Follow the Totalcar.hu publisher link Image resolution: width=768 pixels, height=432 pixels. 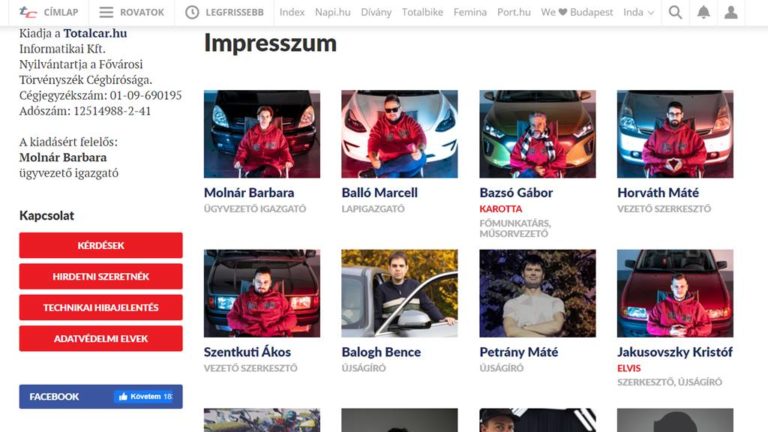pyautogui.click(x=95, y=33)
